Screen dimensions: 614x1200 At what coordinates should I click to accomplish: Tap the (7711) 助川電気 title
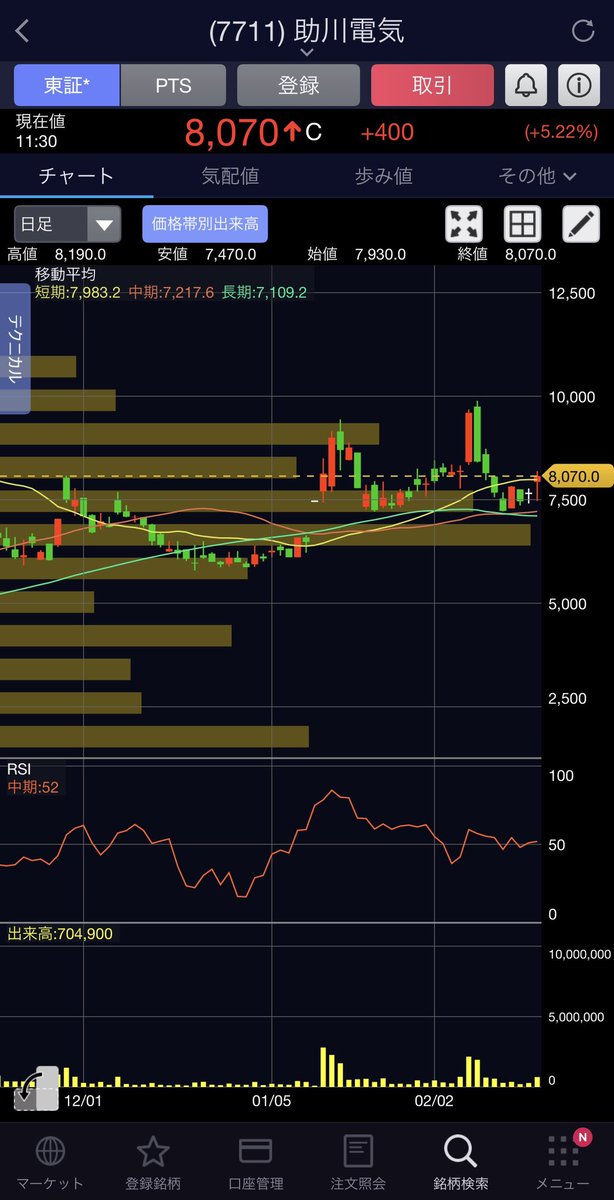pos(307,30)
